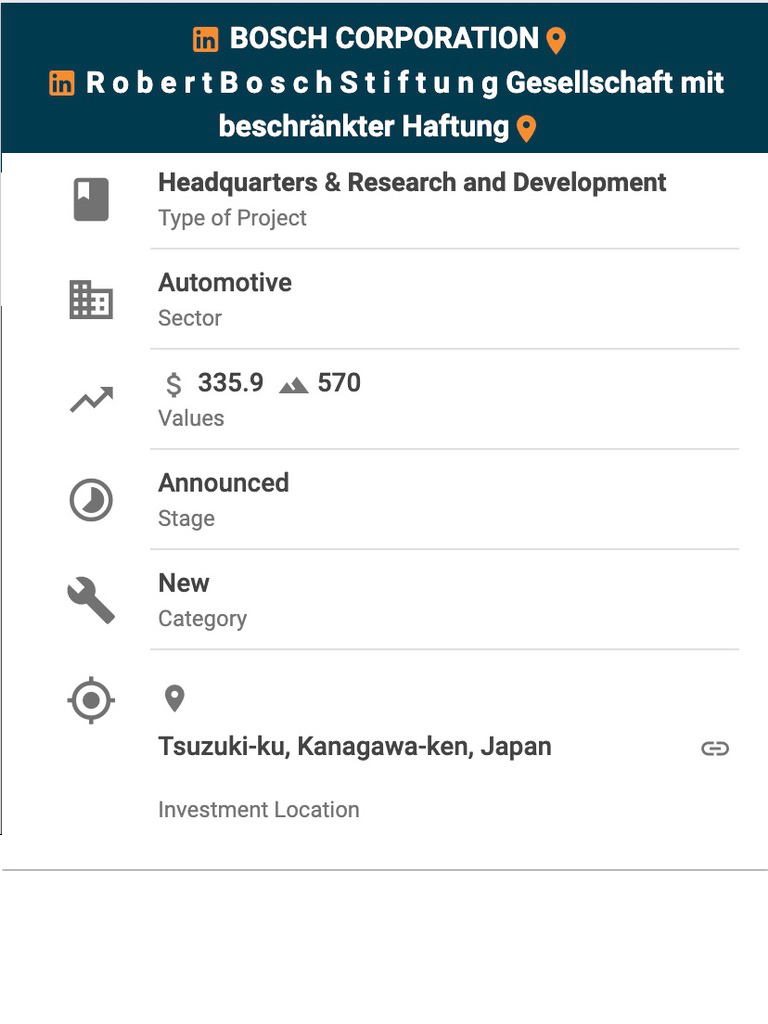Click the small map pin above Tsuzuki-ku
768x1024 pixels.
tap(175, 698)
